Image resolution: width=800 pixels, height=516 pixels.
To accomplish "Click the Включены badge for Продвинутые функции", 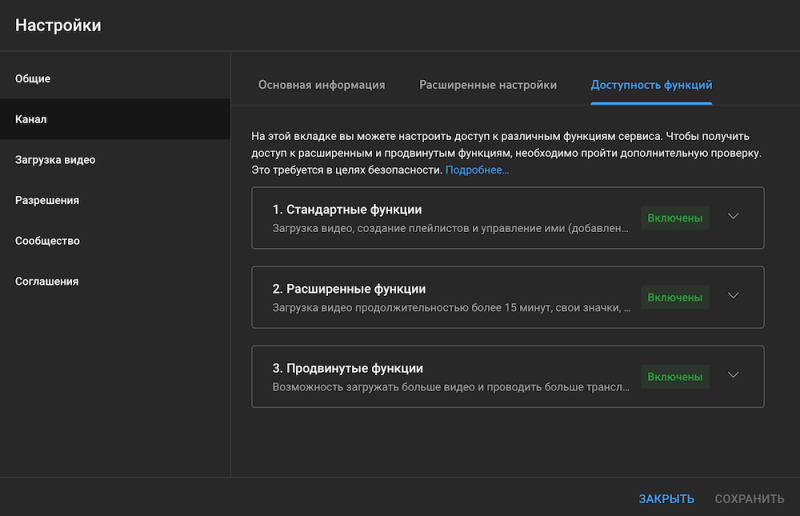I will (x=674, y=377).
